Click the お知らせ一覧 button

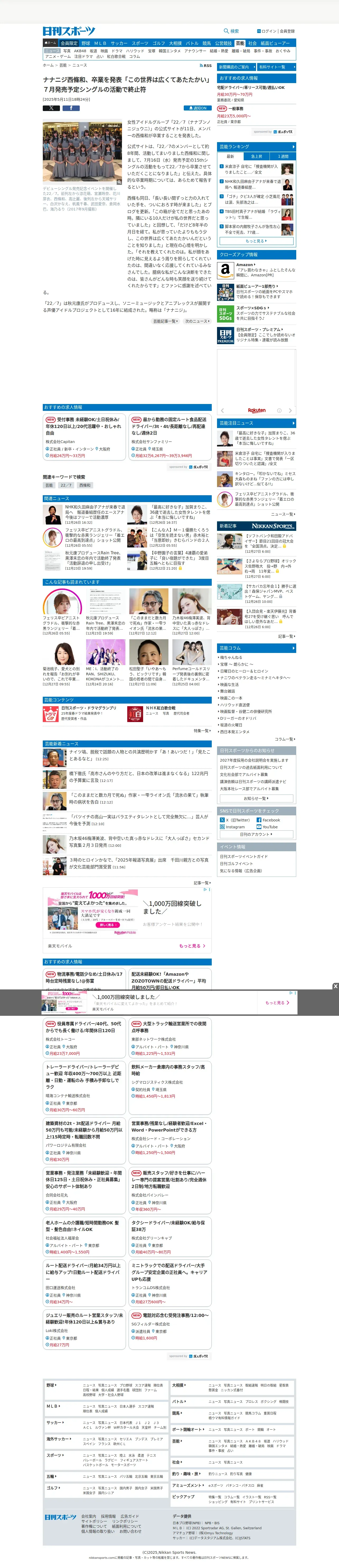pos(256,798)
